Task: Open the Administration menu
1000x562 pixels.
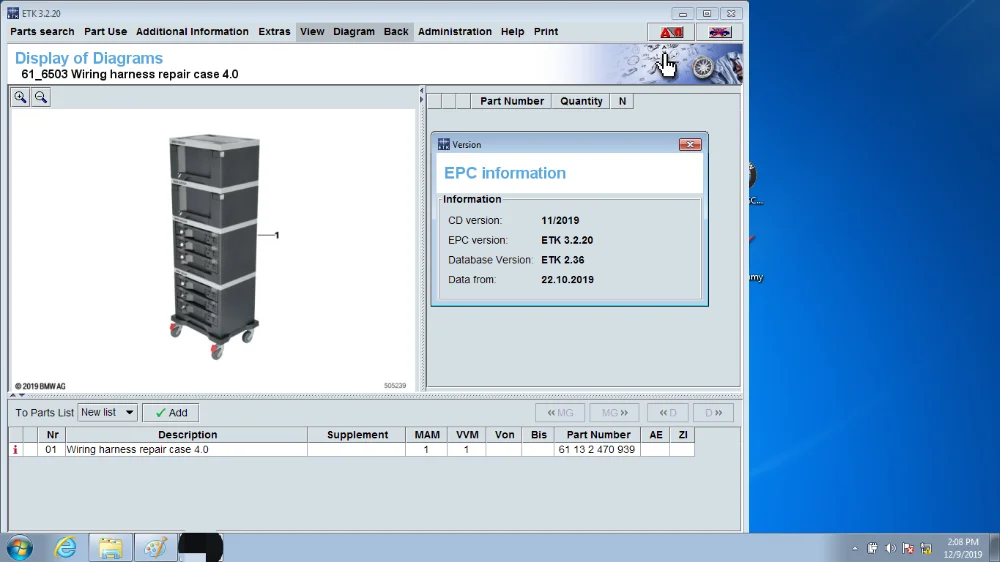Action: (455, 31)
